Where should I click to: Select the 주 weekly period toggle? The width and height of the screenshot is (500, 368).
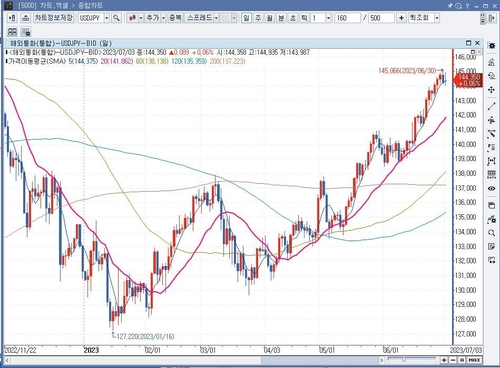pyautogui.click(x=258, y=18)
